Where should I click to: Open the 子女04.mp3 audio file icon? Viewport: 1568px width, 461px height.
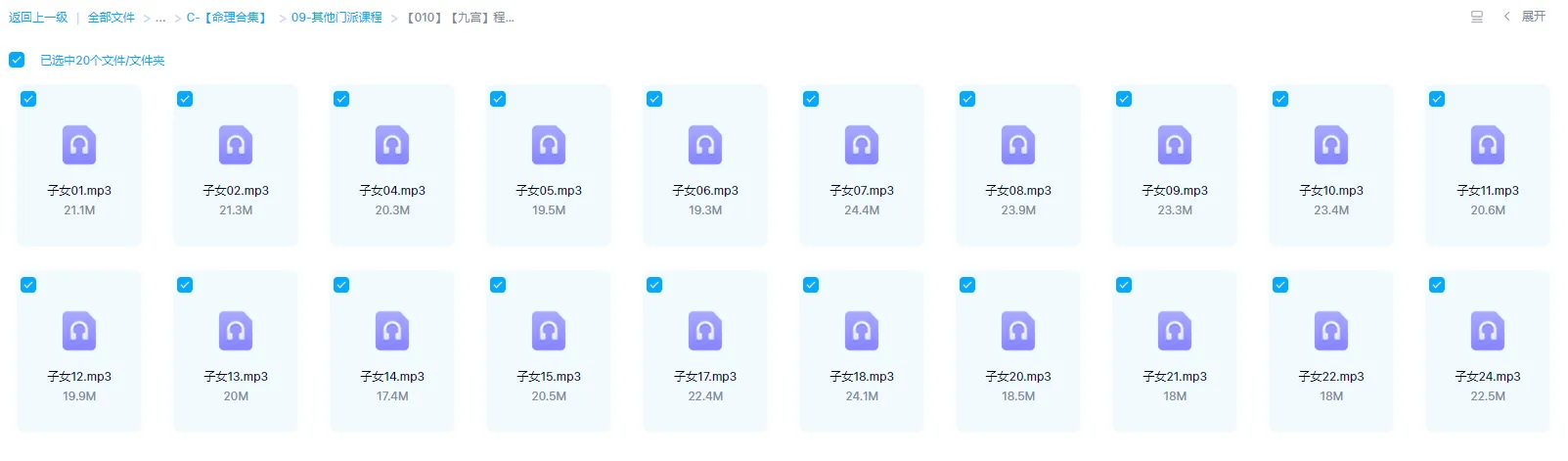pos(392,145)
